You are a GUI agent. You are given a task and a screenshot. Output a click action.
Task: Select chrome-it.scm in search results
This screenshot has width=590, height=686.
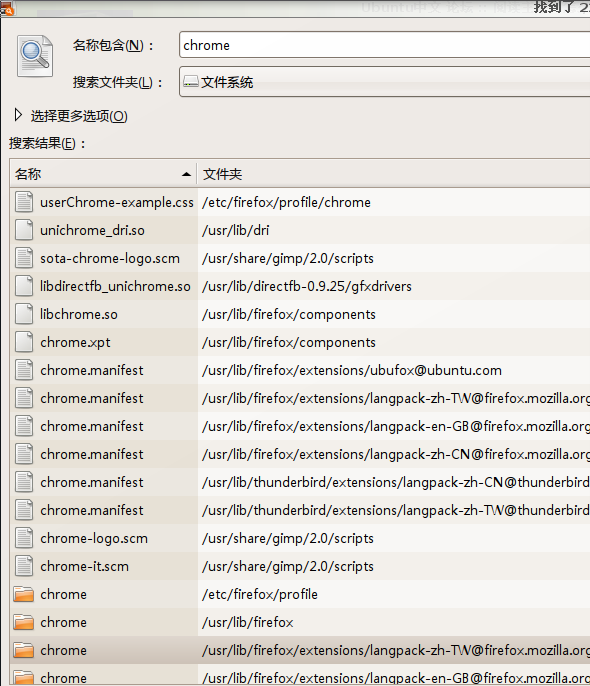(x=300, y=566)
